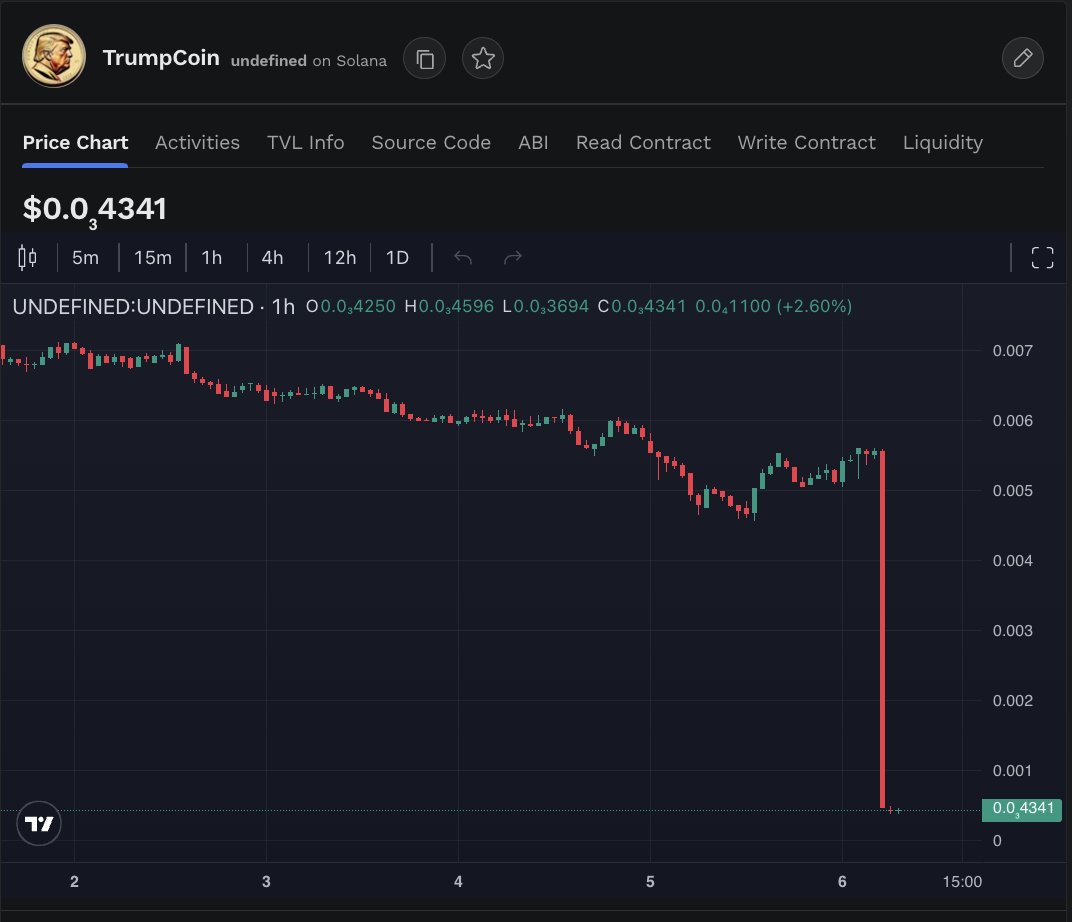Switch to the Source Code tab
Screen dimensions: 1072x922
click(x=431, y=142)
